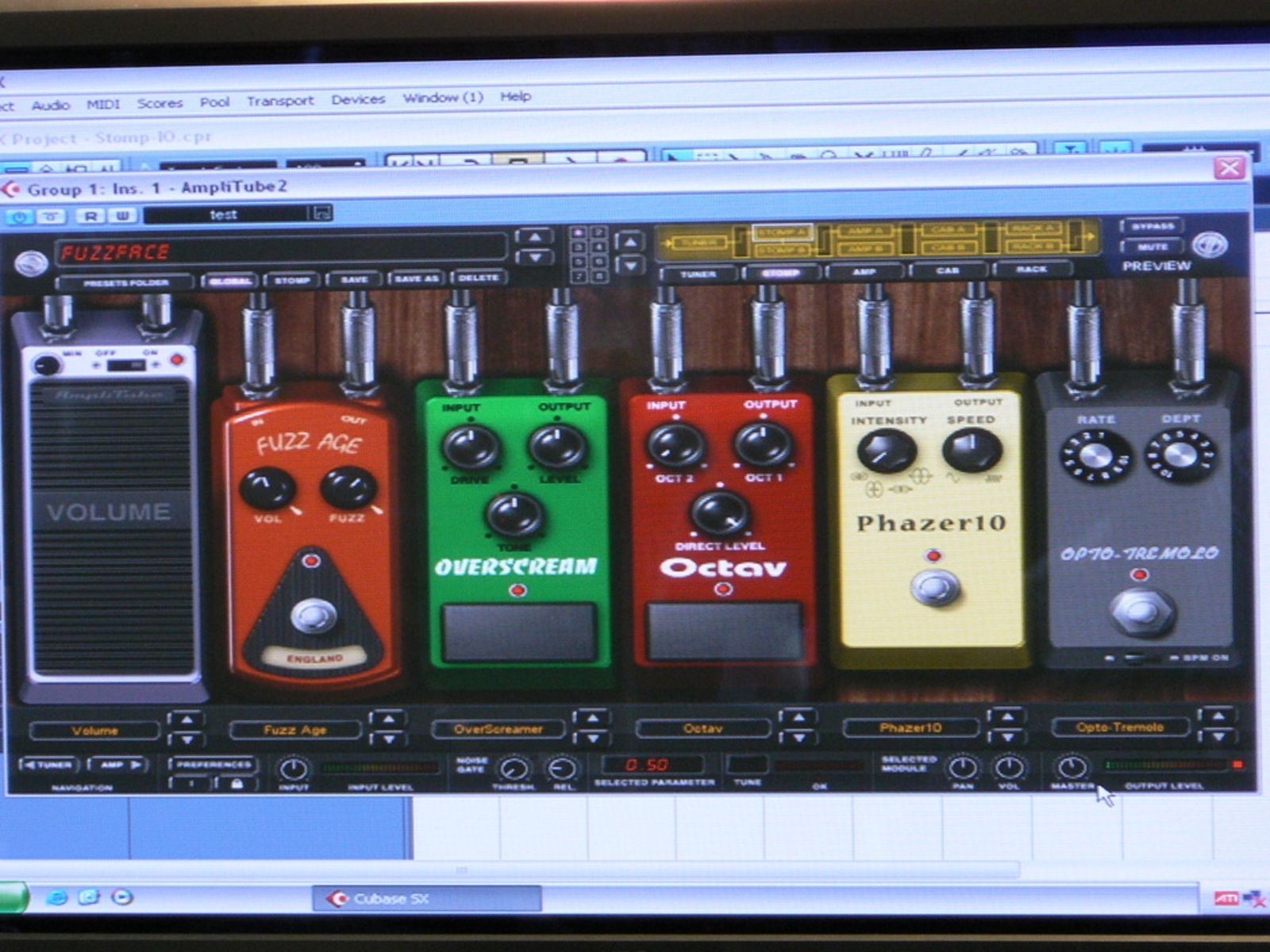Click the INPUT level knob
This screenshot has height=952, width=1270.
(x=293, y=770)
